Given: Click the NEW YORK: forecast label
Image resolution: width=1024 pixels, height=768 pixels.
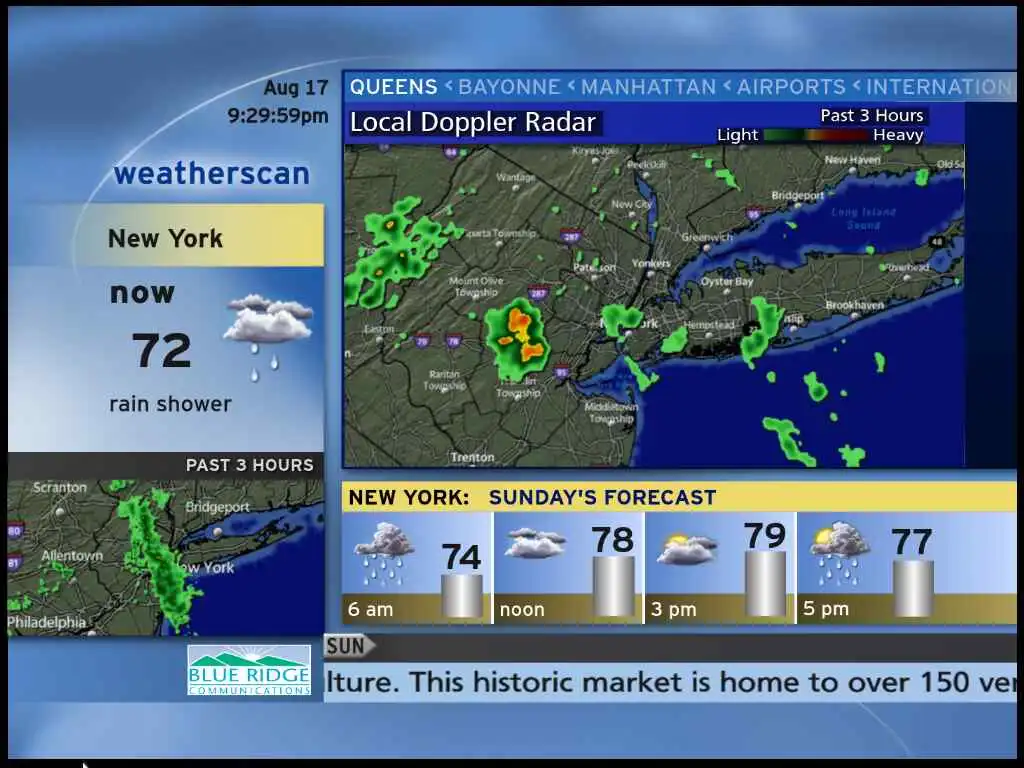Looking at the screenshot, I should coord(409,498).
